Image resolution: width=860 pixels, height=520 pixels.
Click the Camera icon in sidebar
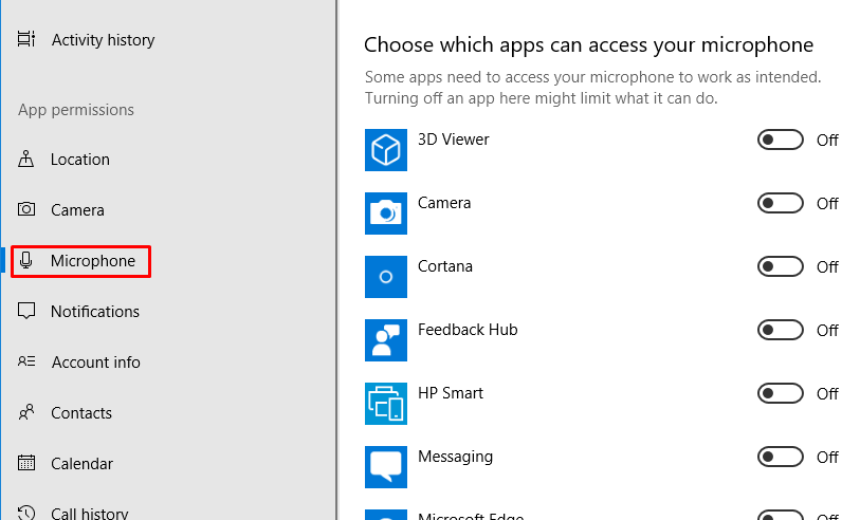click(x=26, y=210)
